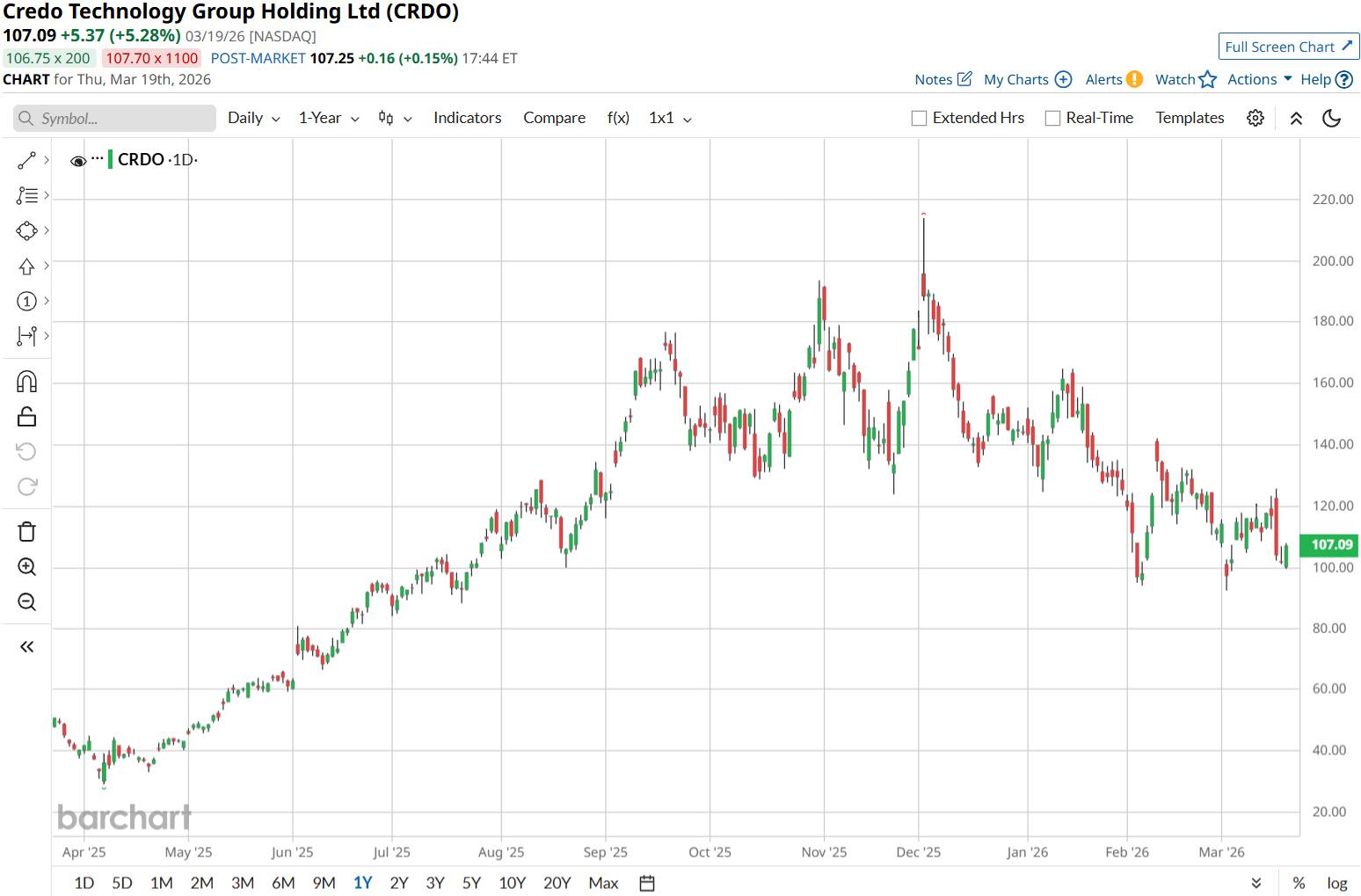This screenshot has width=1361, height=896.
Task: Add CRDO to Watch list
Action: click(1186, 79)
